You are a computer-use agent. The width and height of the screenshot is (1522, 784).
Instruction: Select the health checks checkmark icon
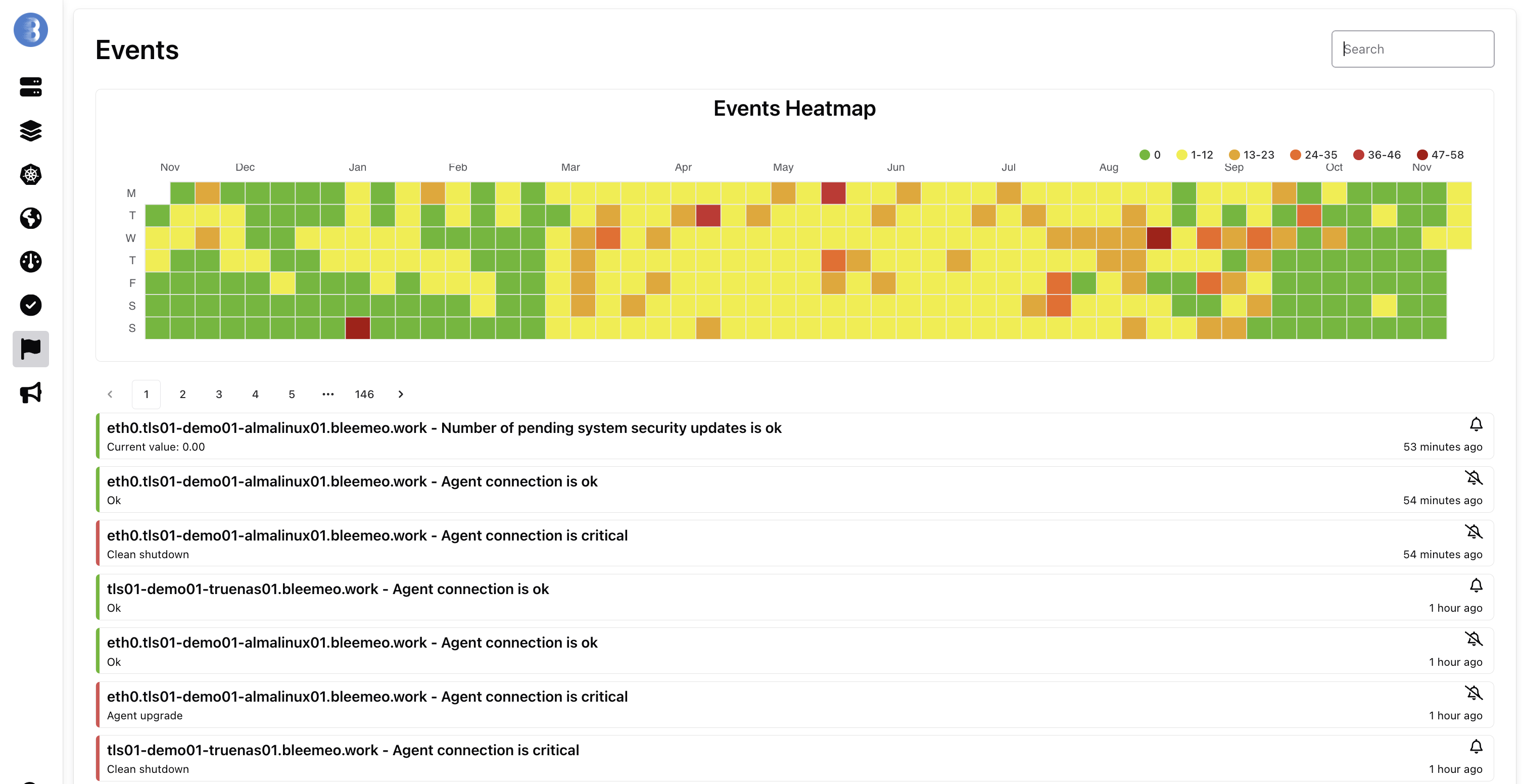coord(30,306)
